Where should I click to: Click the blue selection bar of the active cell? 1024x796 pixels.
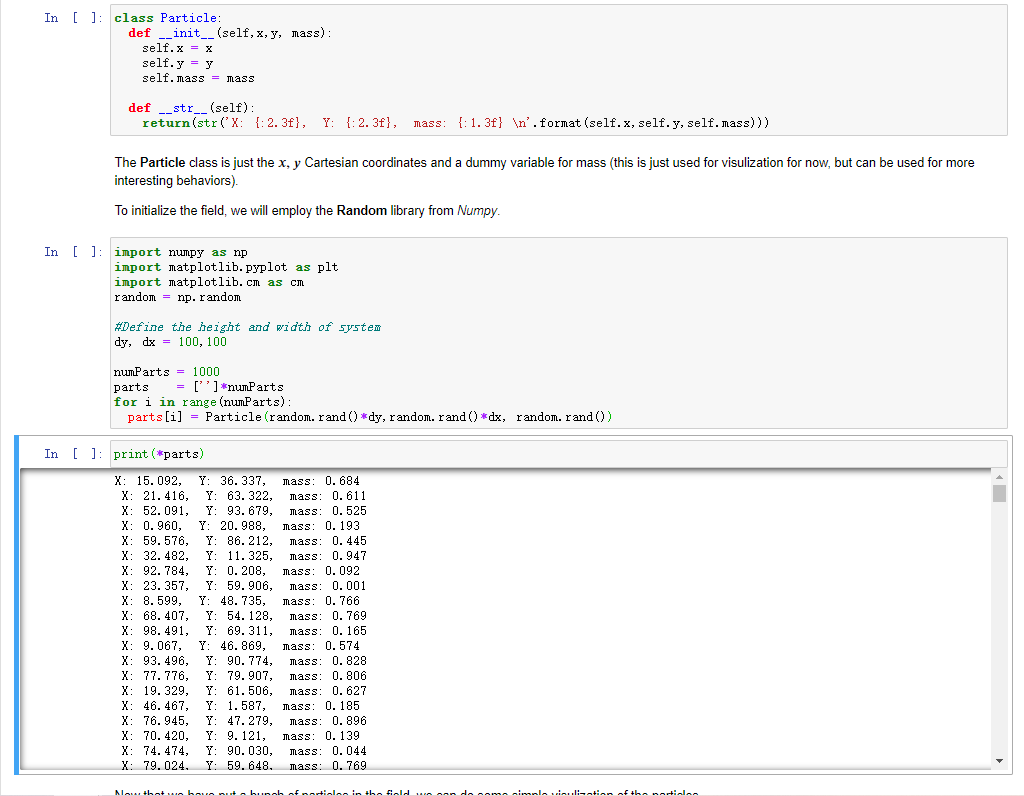pyautogui.click(x=14, y=600)
